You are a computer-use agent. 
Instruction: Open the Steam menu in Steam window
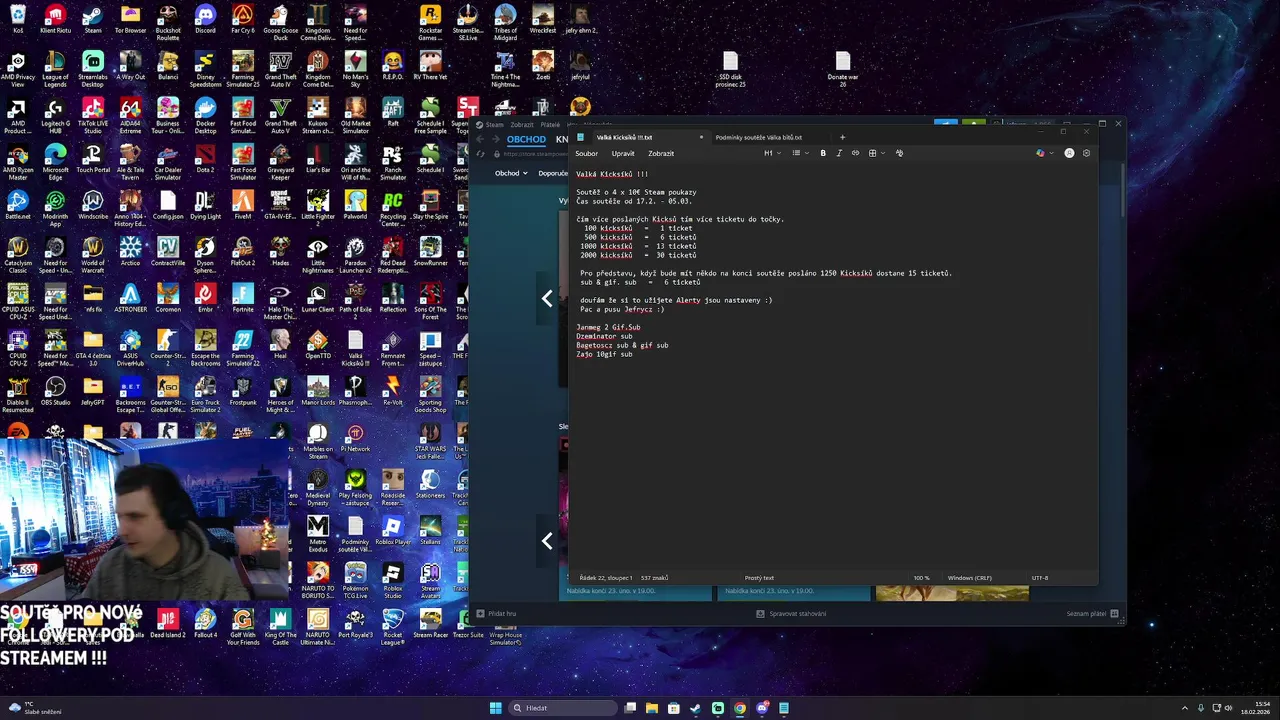pyautogui.click(x=494, y=125)
